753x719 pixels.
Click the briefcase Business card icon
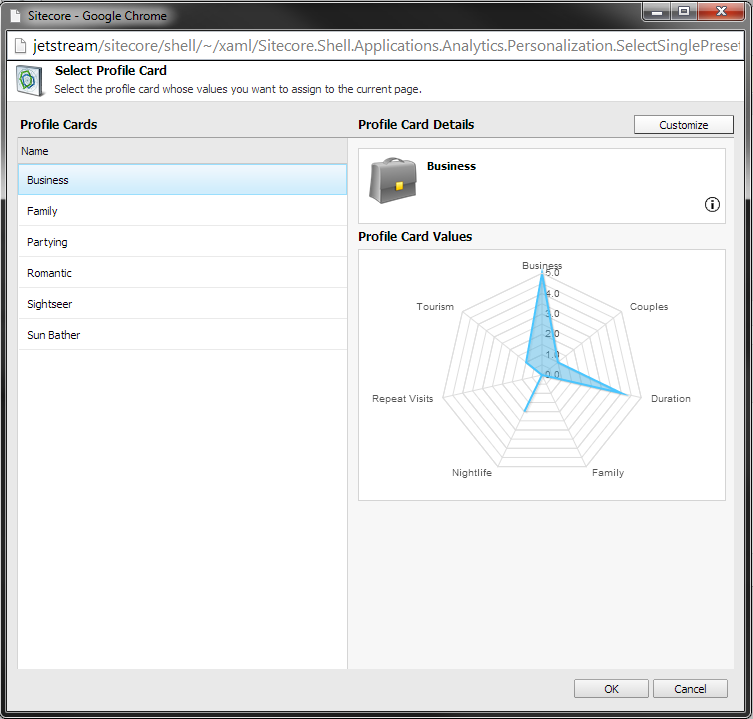393,180
